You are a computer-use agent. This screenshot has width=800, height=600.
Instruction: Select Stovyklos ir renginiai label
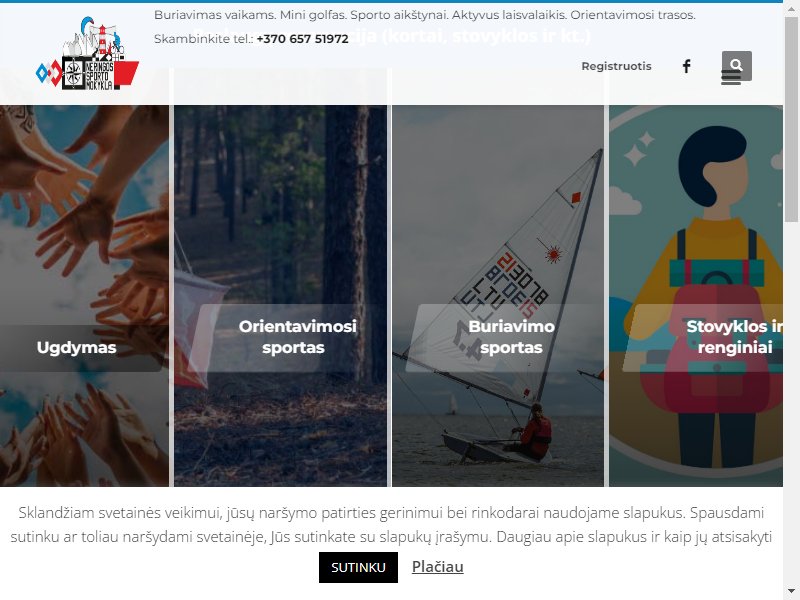point(734,337)
